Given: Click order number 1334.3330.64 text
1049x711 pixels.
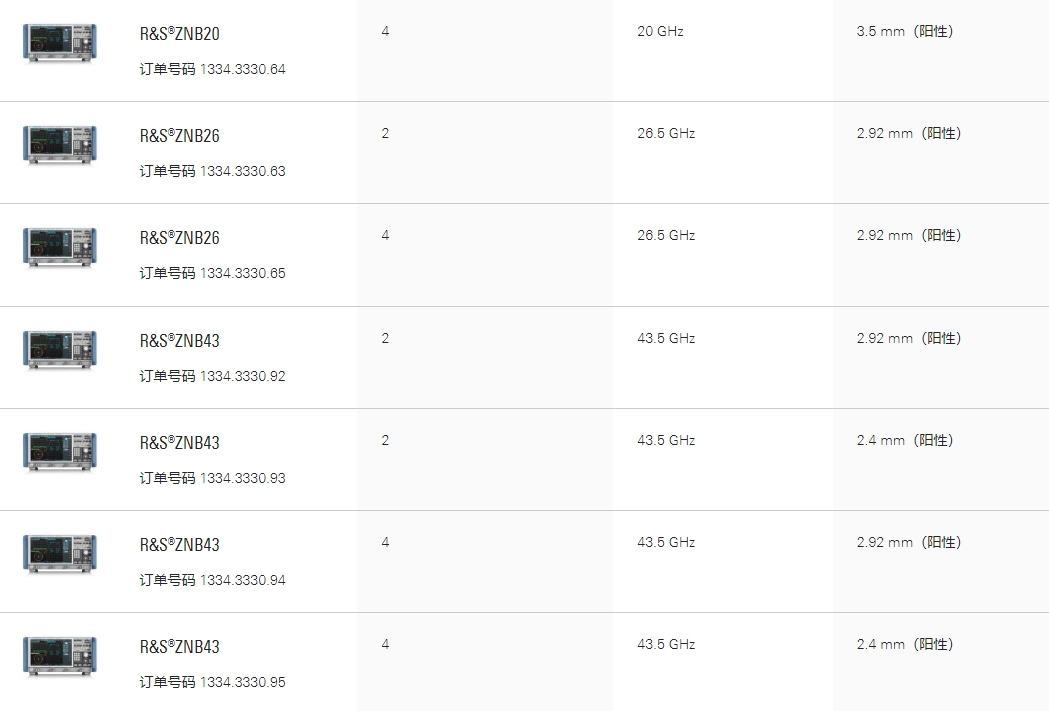Looking at the screenshot, I should pos(242,69).
